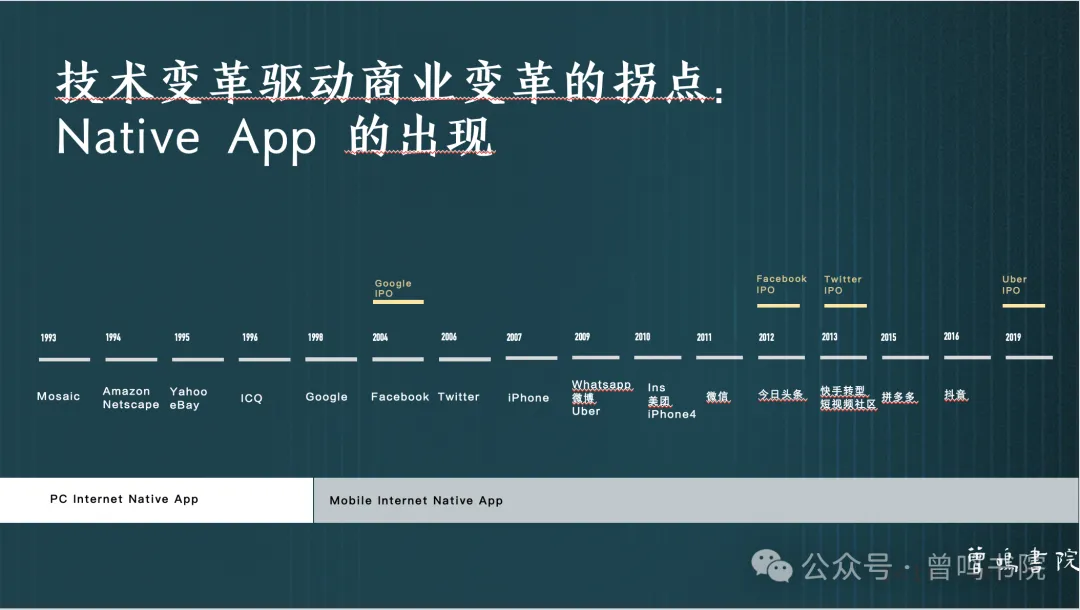
Task: Click the timeline segment bar below 2019
Action: [x=1029, y=357]
